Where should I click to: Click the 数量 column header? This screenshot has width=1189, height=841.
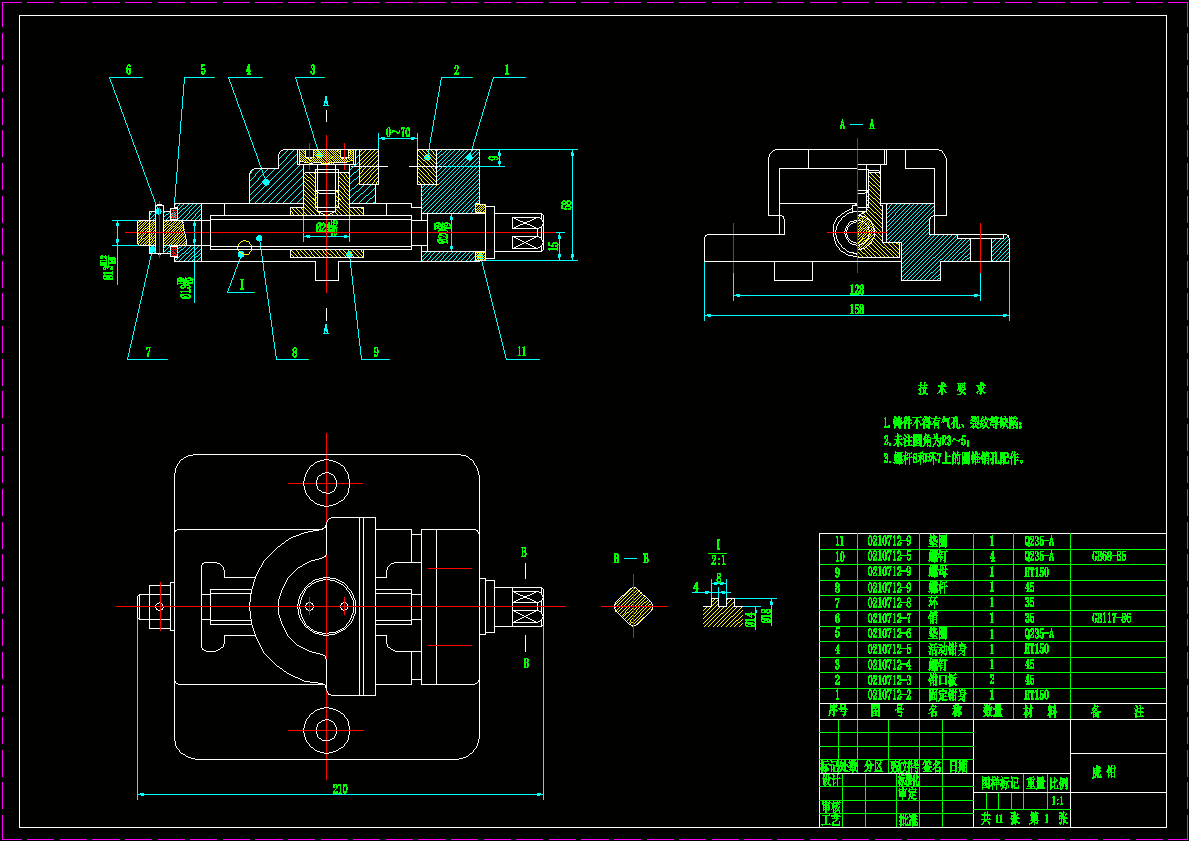(x=993, y=711)
